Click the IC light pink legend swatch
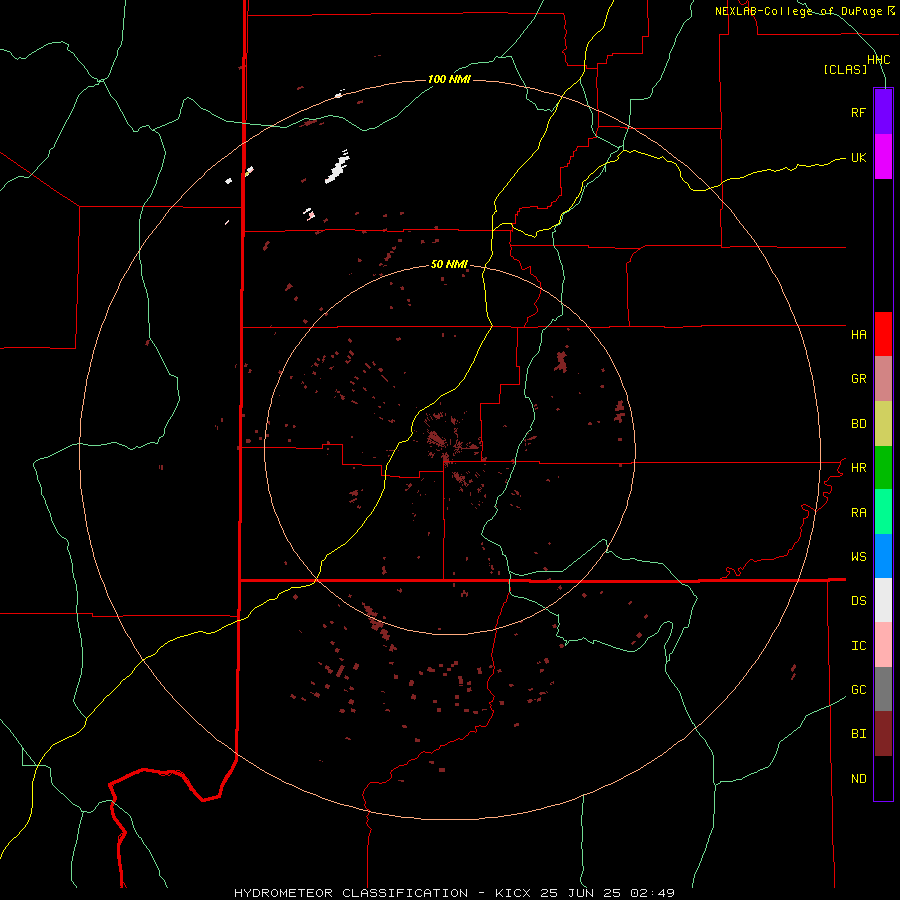 tap(883, 645)
